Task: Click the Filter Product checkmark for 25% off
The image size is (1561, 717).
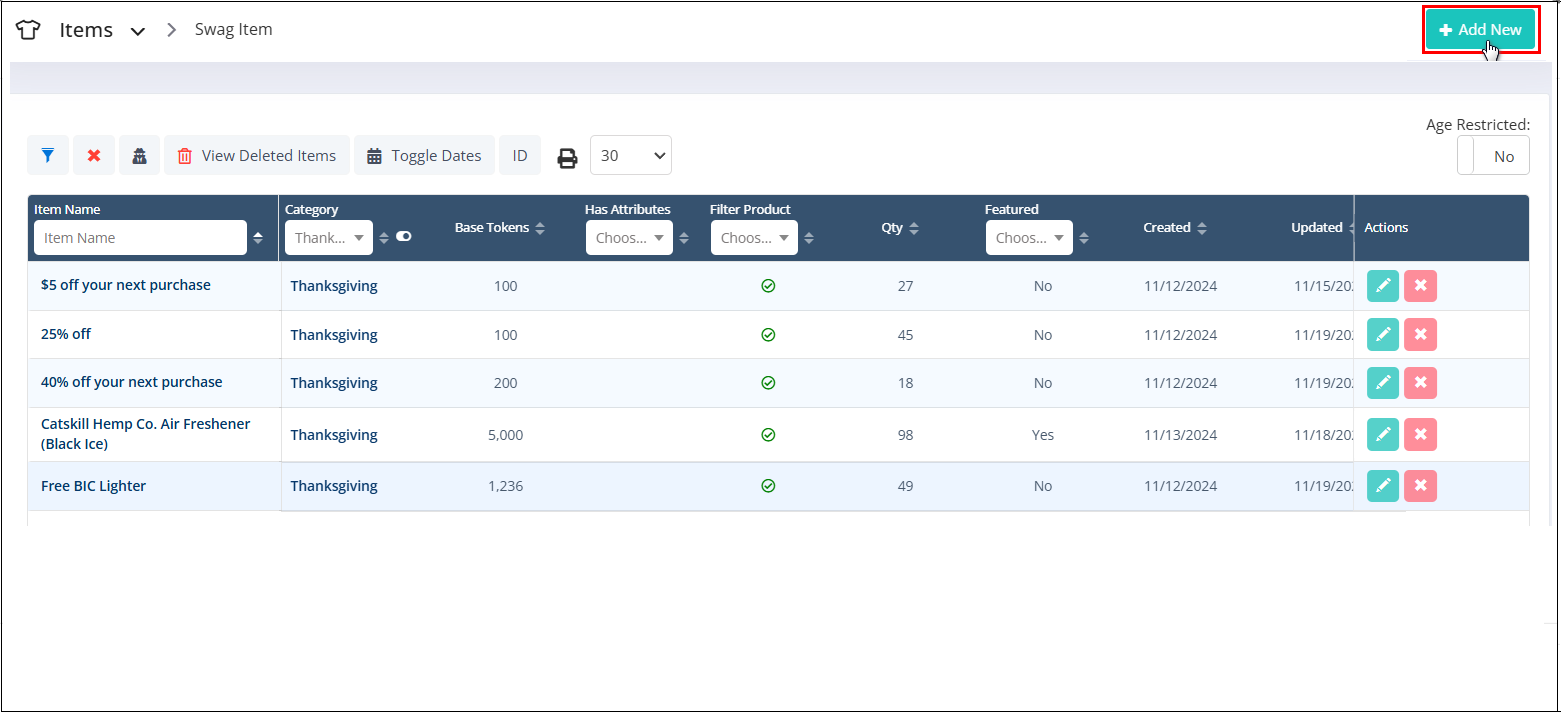Action: pos(768,335)
